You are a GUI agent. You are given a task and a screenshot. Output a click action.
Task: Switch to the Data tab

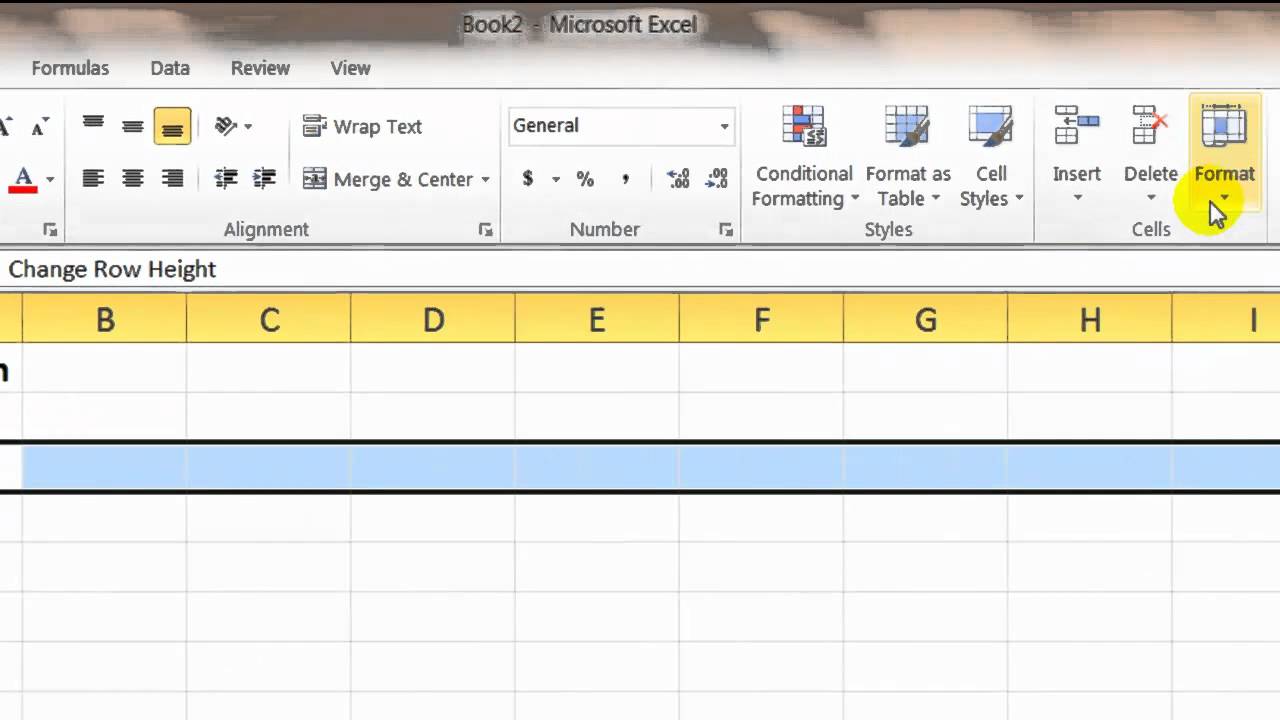pyautogui.click(x=170, y=68)
